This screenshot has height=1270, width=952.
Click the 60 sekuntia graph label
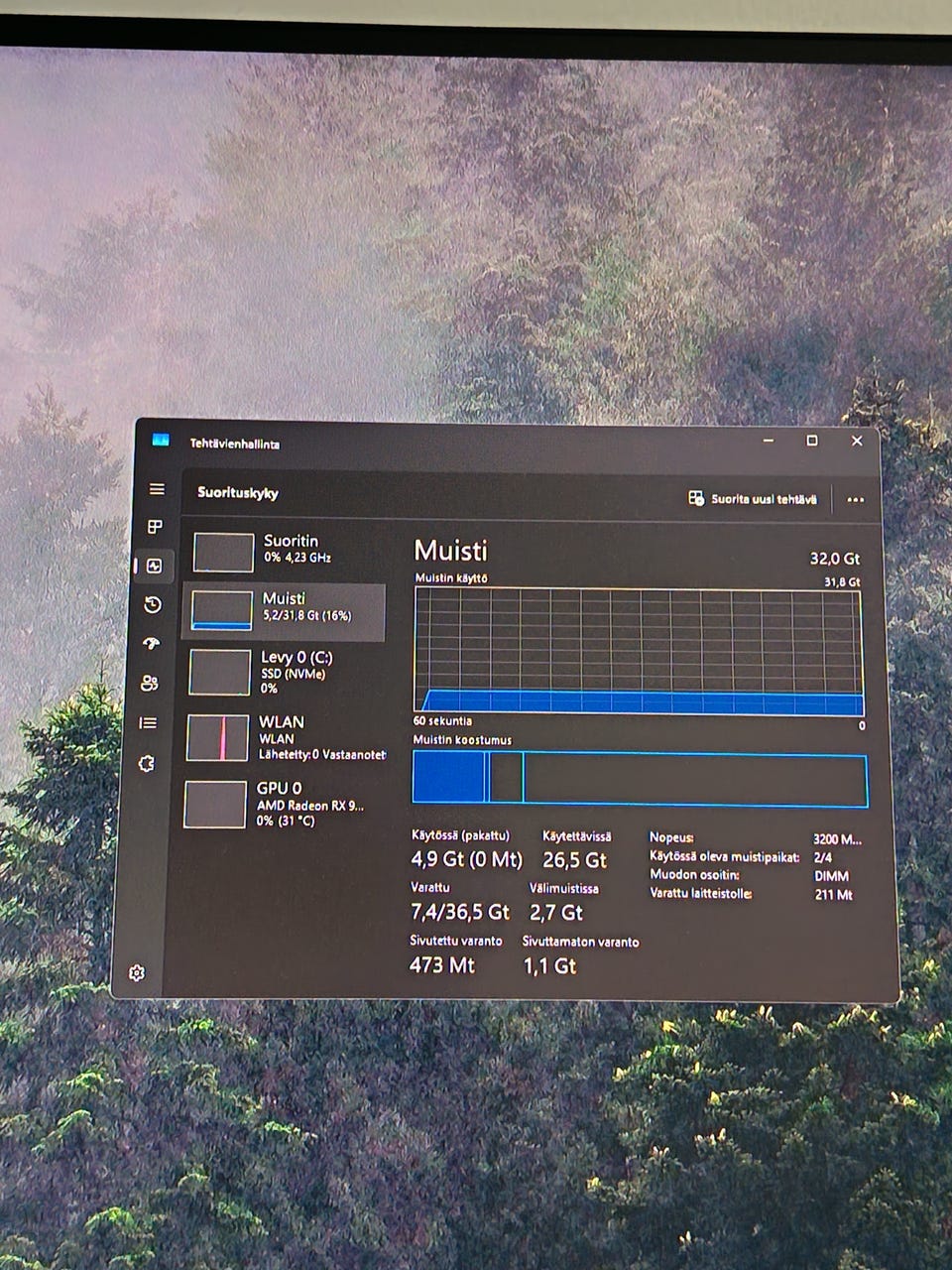tap(442, 721)
